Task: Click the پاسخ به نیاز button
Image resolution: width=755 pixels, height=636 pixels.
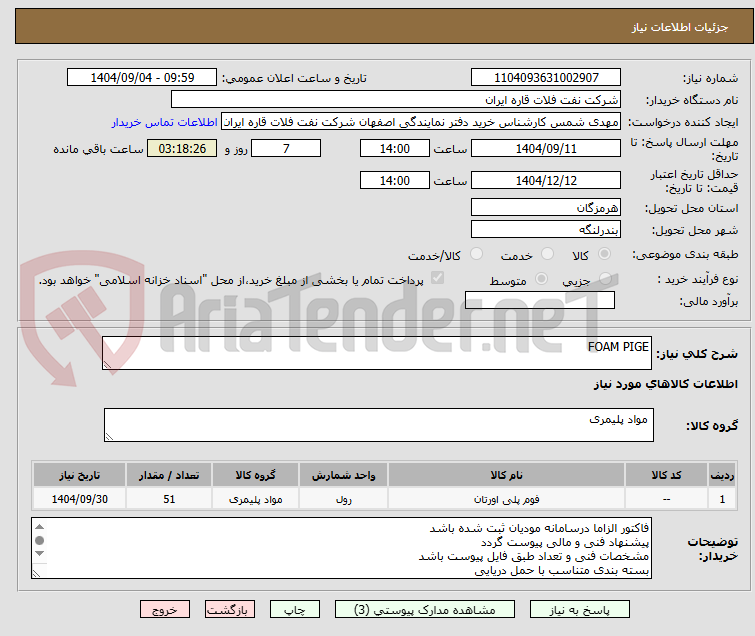Action: click(x=579, y=610)
